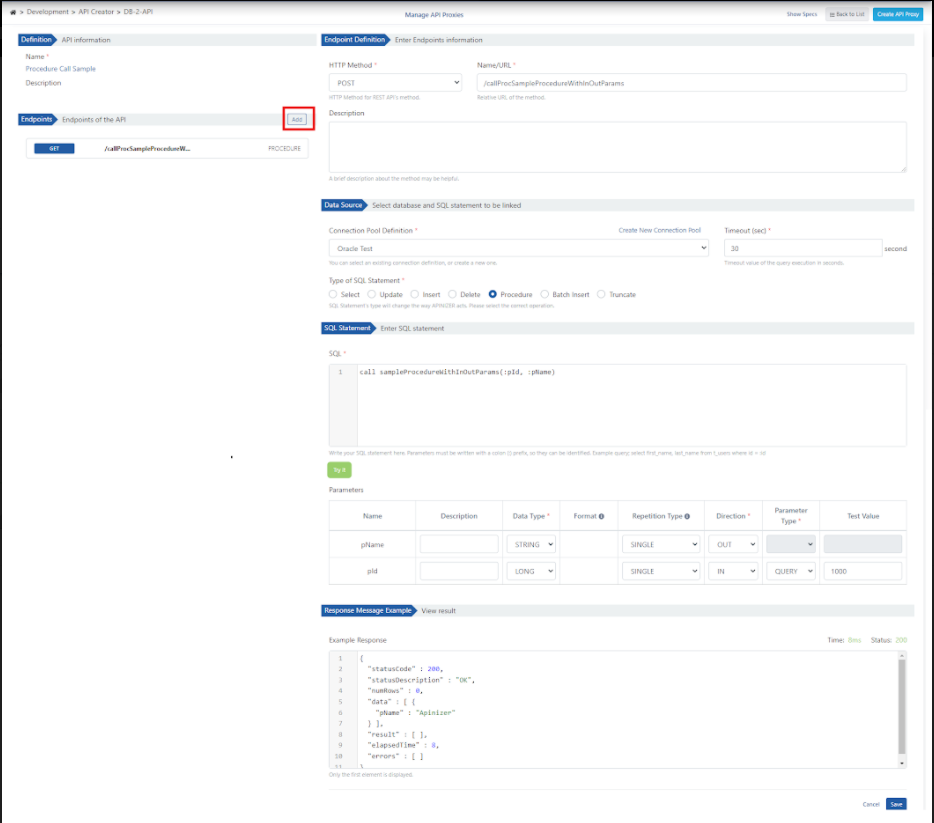This screenshot has height=823, width=934.
Task: Click the API Creator breadcrumb item
Action: point(98,12)
